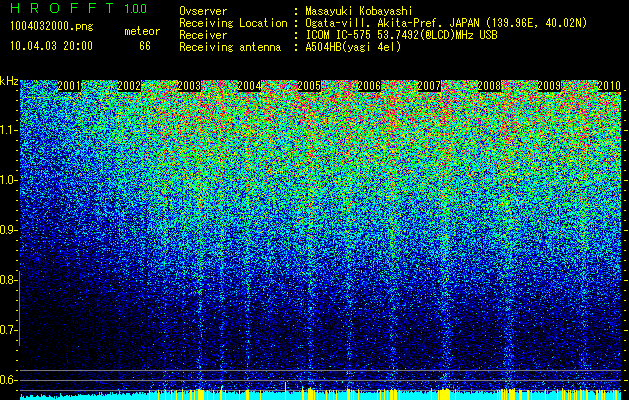Select the file name 1004032000.png
This screenshot has height=400, width=629.
click(x=51, y=27)
